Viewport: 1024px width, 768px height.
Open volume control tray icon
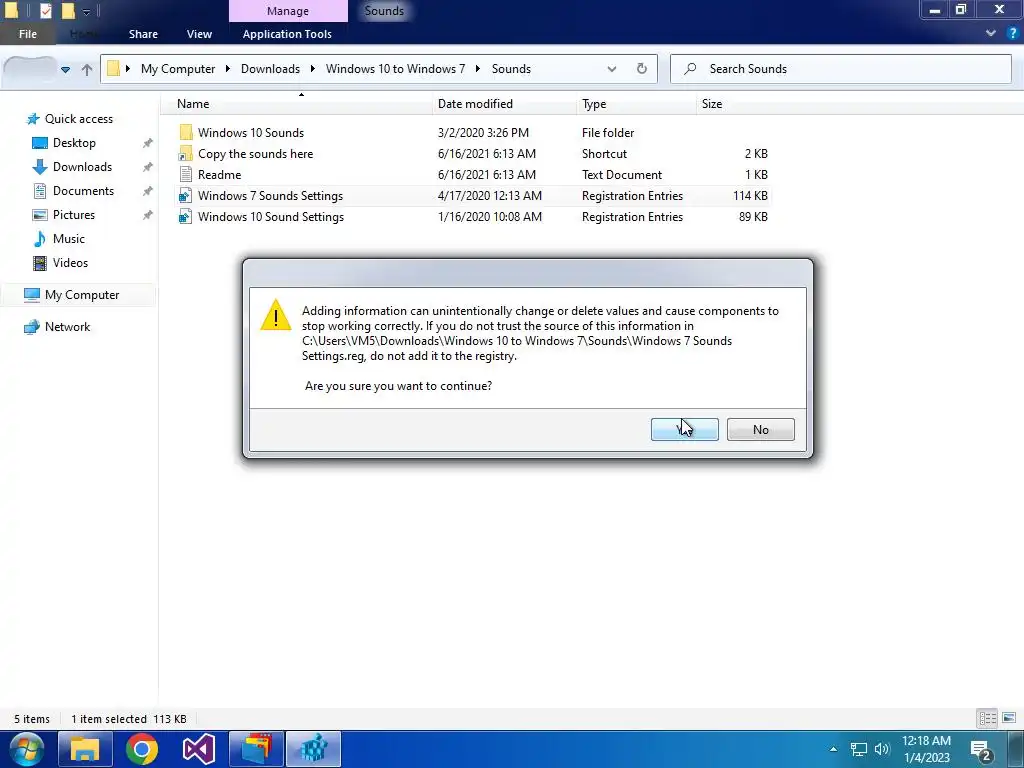tap(882, 749)
